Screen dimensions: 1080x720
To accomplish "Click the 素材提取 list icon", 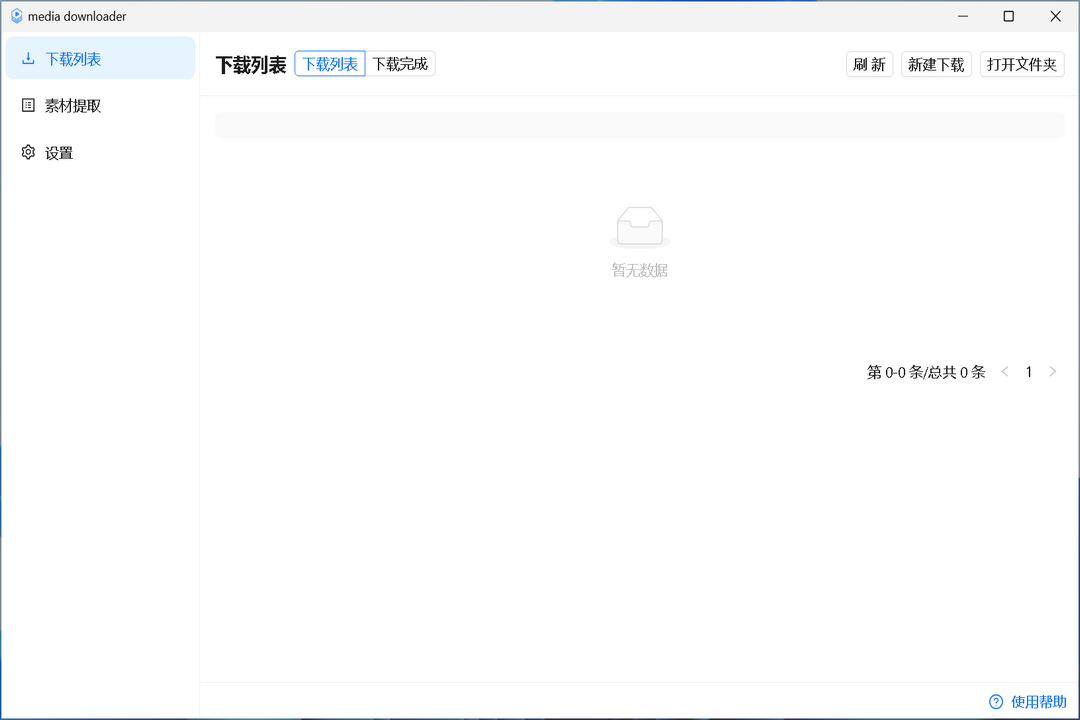I will tap(28, 106).
